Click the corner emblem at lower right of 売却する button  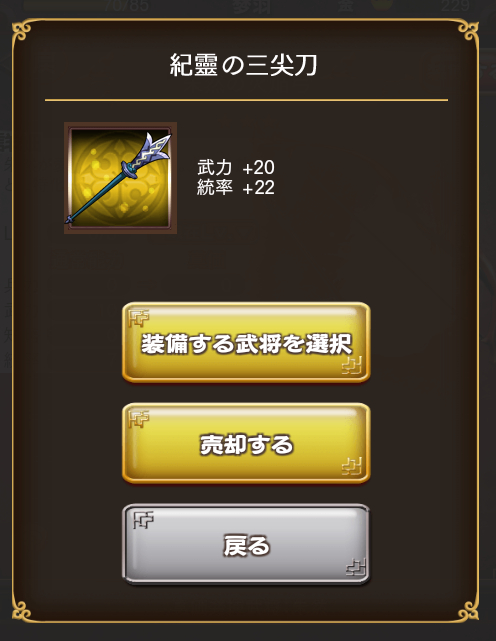352,467
